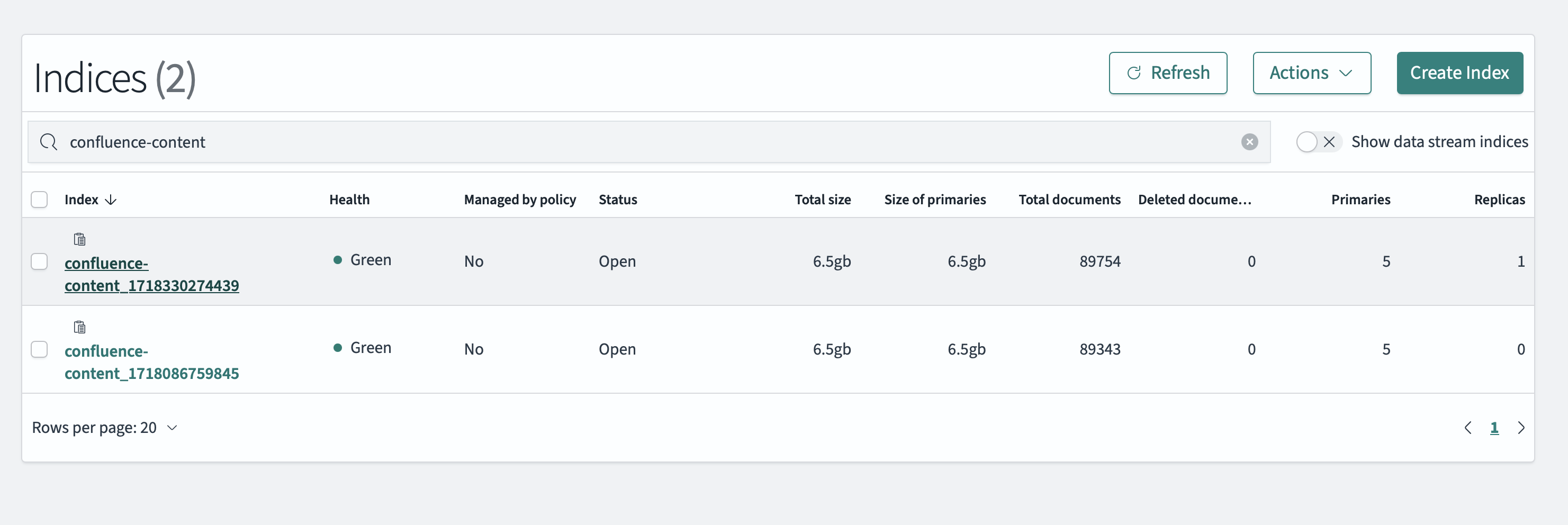Image resolution: width=1568 pixels, height=525 pixels.
Task: Expand Rows per page selector
Action: tap(105, 428)
